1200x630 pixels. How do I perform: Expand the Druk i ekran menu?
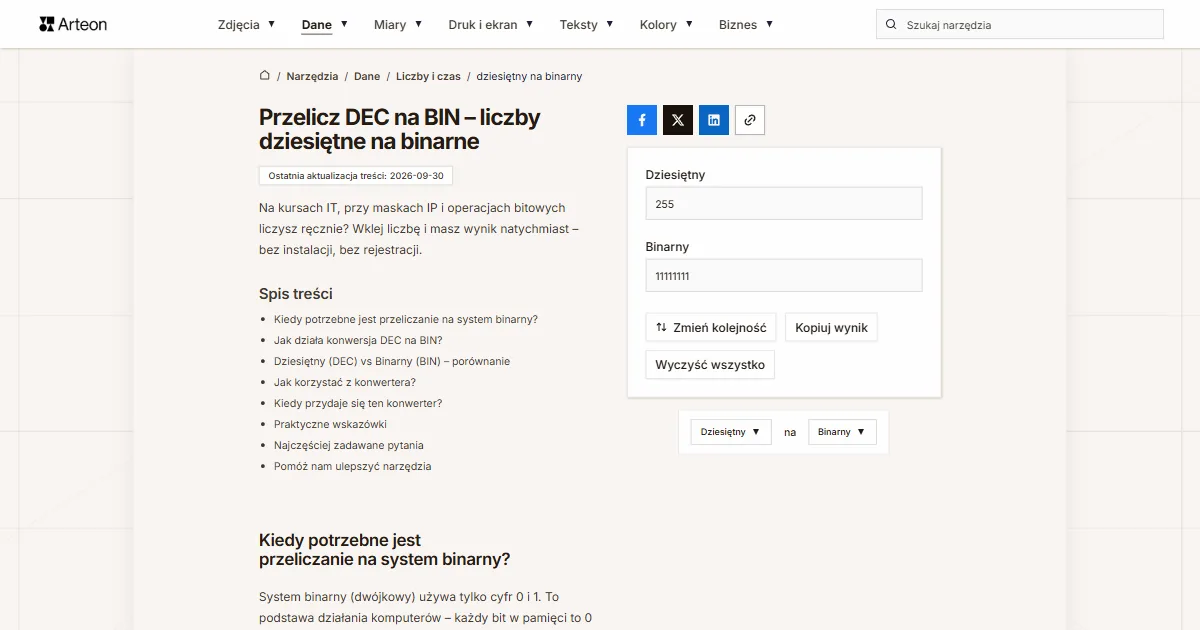(x=491, y=24)
